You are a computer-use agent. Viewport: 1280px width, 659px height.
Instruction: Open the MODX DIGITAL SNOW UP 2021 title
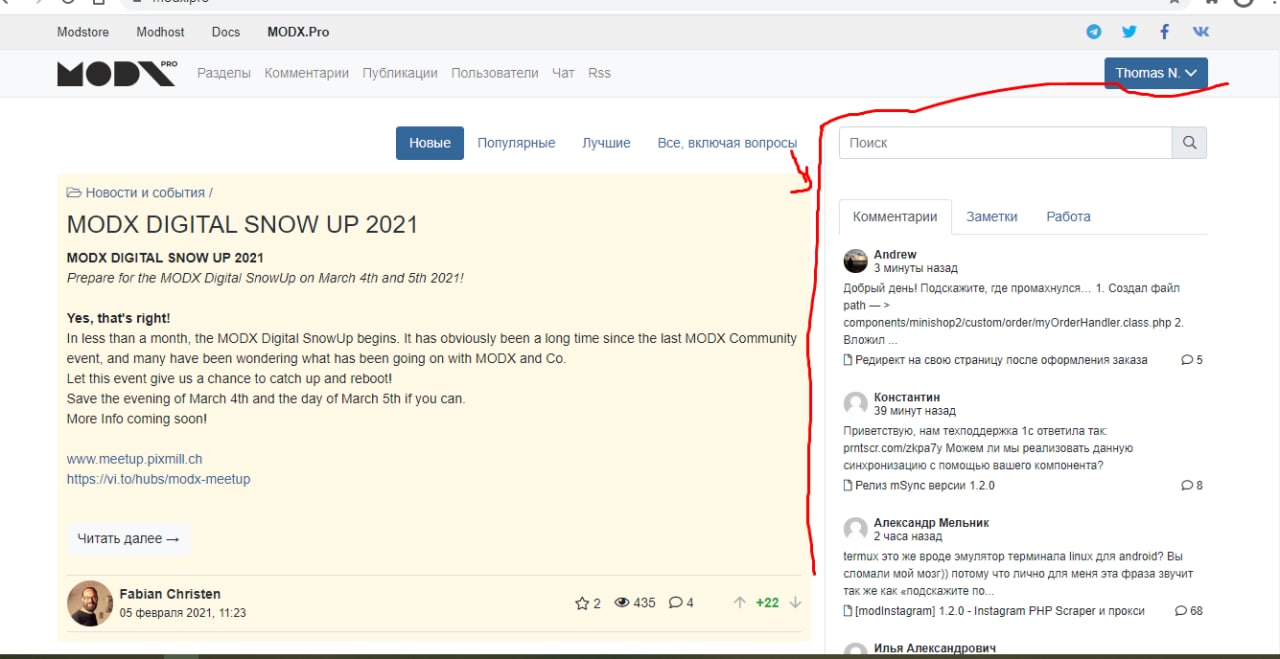coord(242,224)
